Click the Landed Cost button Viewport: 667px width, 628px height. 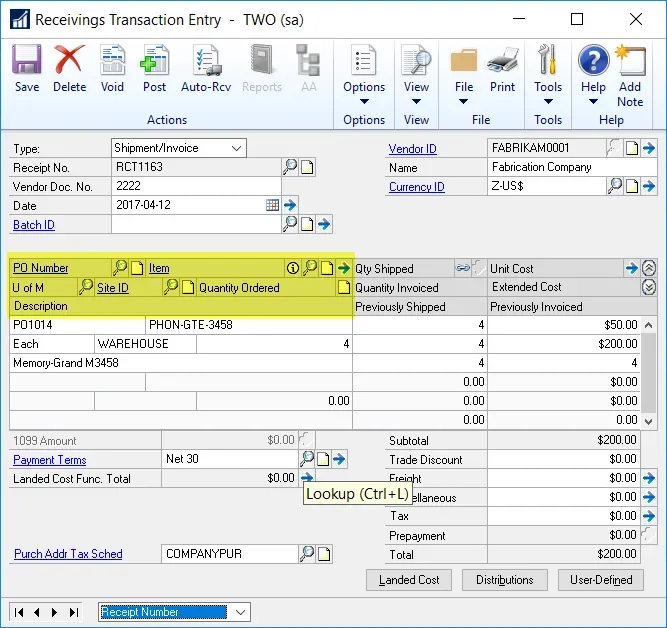coord(408,580)
